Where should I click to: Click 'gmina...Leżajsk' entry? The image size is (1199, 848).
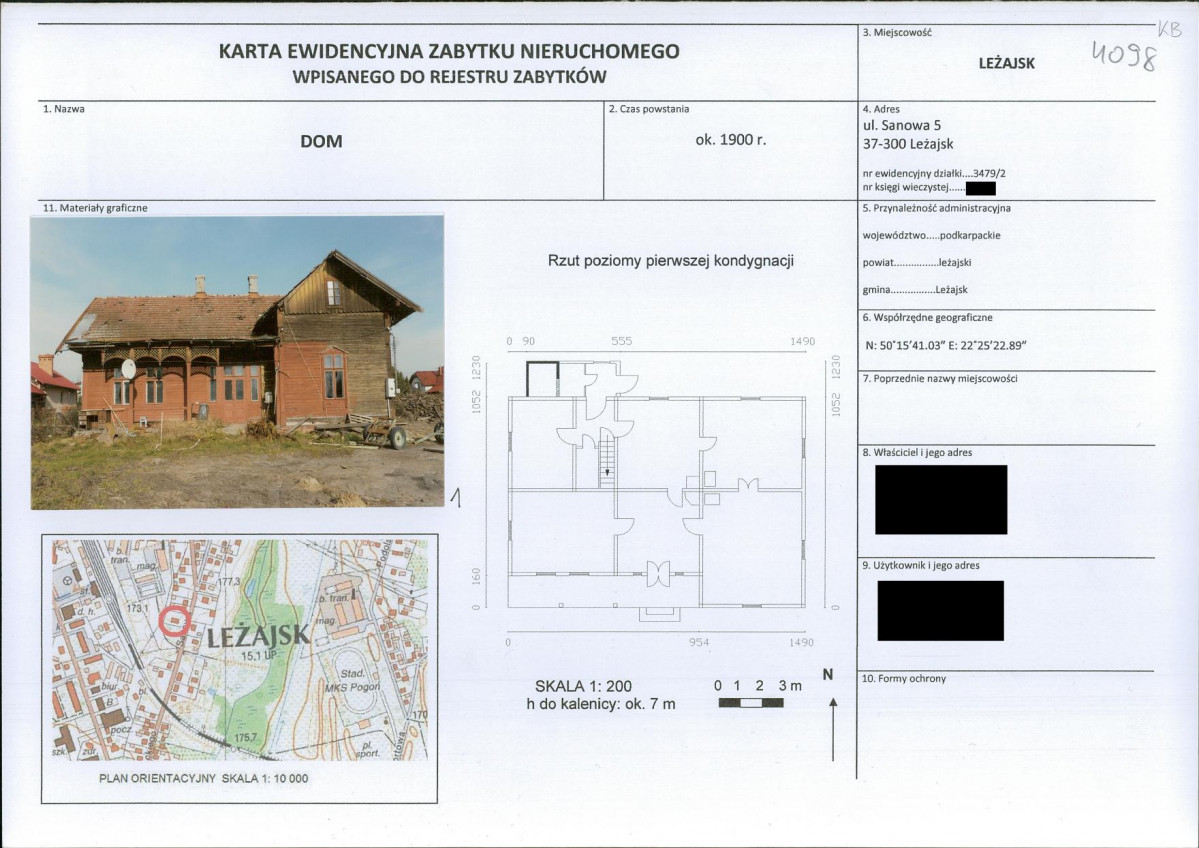click(915, 290)
